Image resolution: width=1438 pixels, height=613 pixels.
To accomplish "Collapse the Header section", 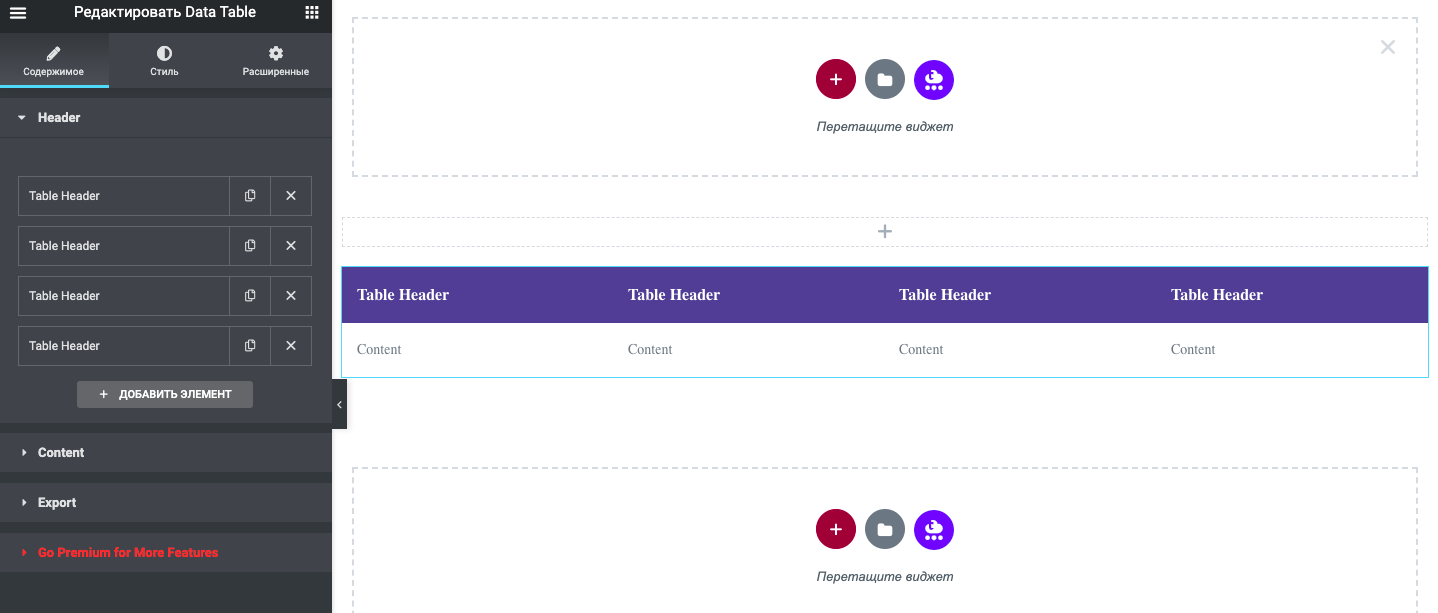I will (59, 118).
